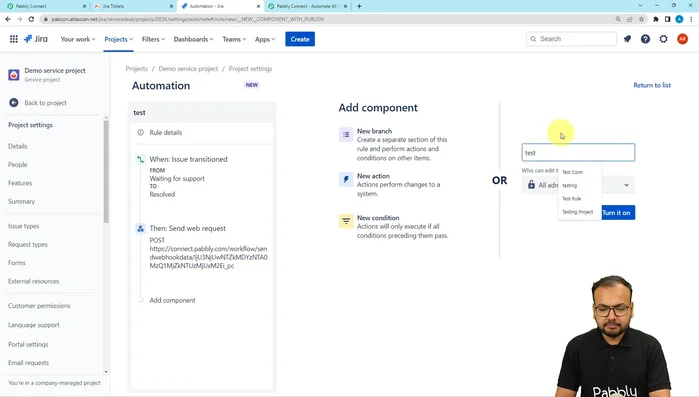The width and height of the screenshot is (699, 397).
Task: Switch to Pabbly Connect - Automate All tab
Action: [307, 6]
